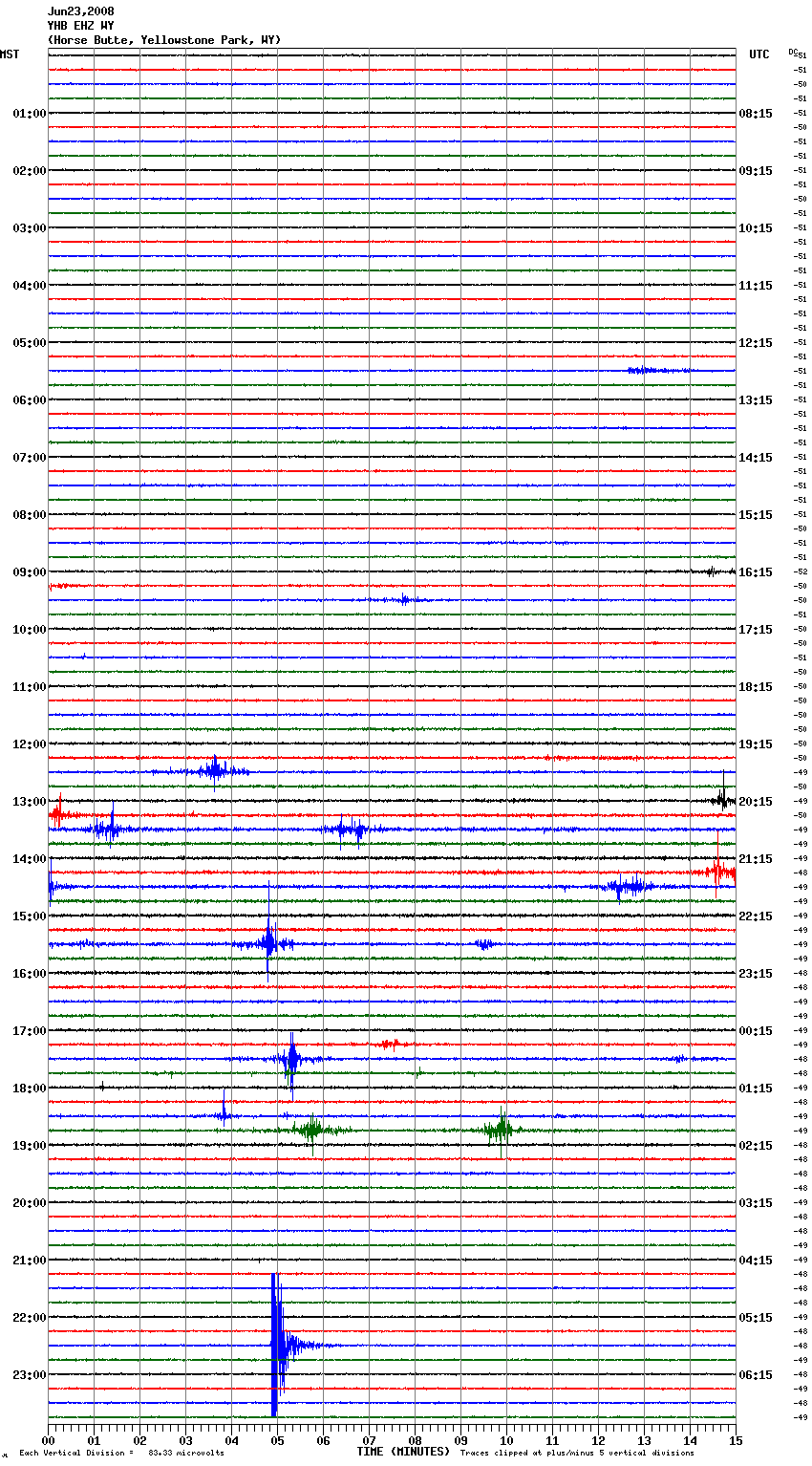This screenshot has width=812, height=1466.
Task: Click the 18:00 MST row label
Action: coord(30,1089)
